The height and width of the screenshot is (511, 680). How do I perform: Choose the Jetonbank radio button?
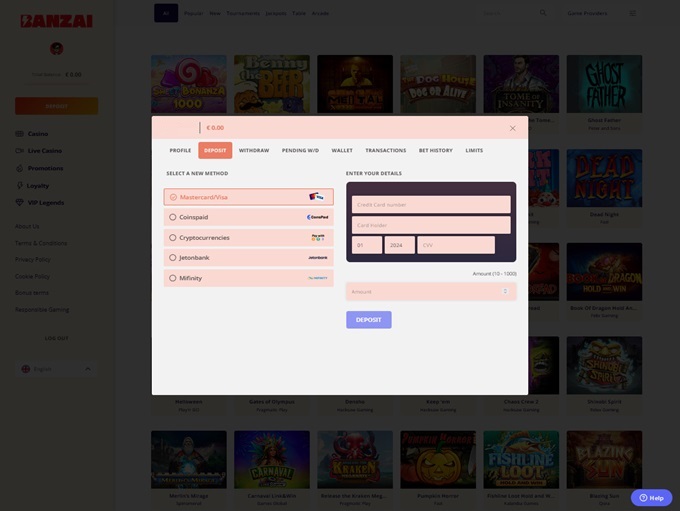(173, 258)
